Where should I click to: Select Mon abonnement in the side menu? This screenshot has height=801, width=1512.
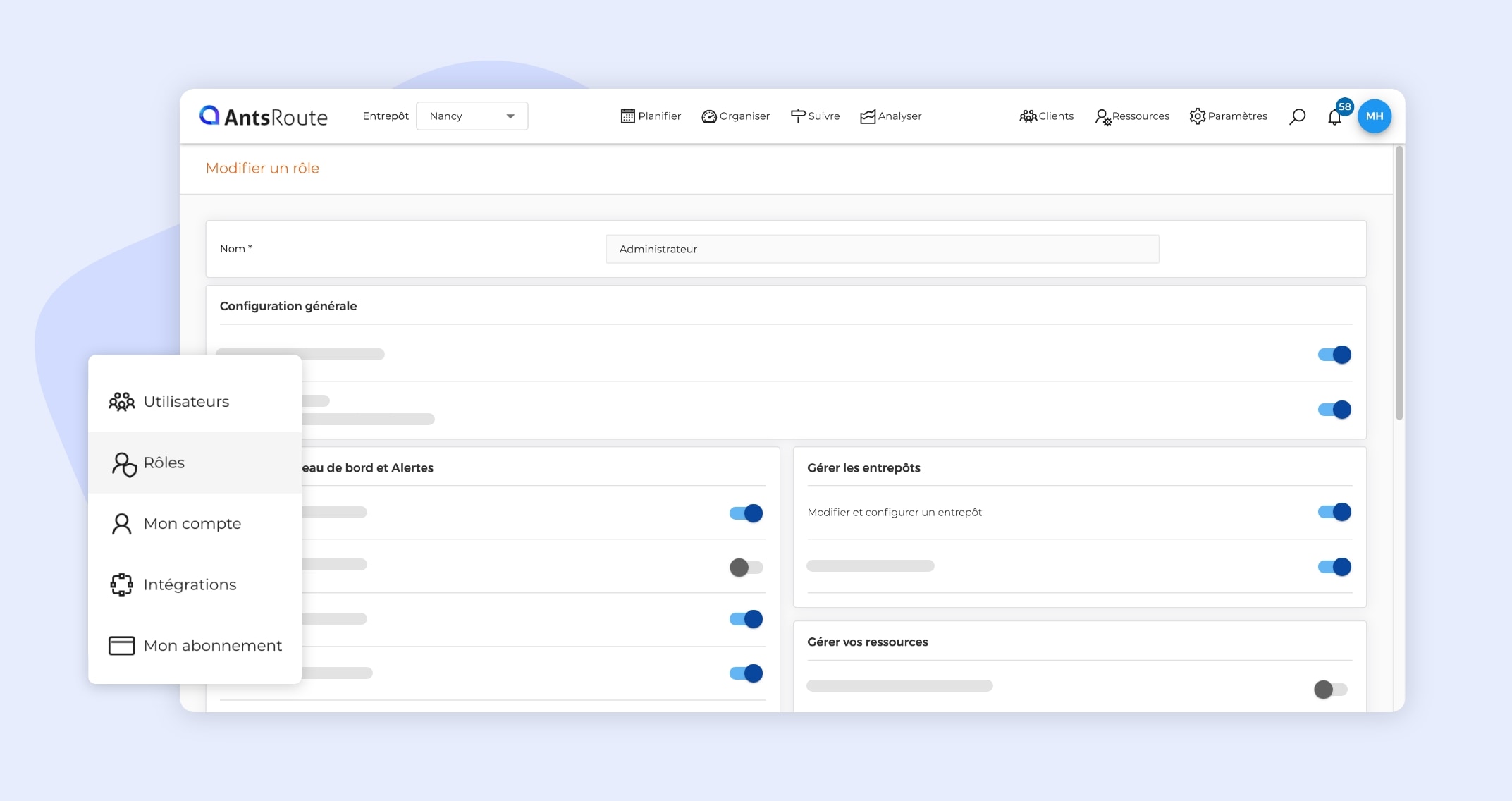click(212, 645)
